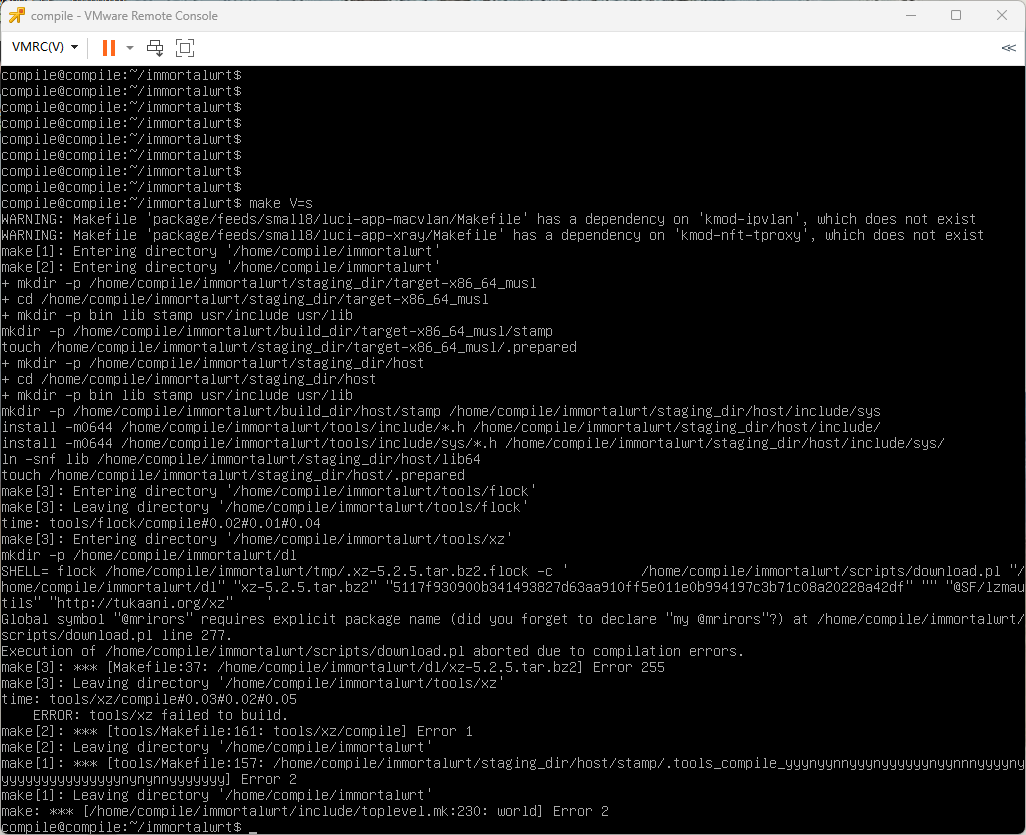Click the make V=s command line

coord(281,203)
